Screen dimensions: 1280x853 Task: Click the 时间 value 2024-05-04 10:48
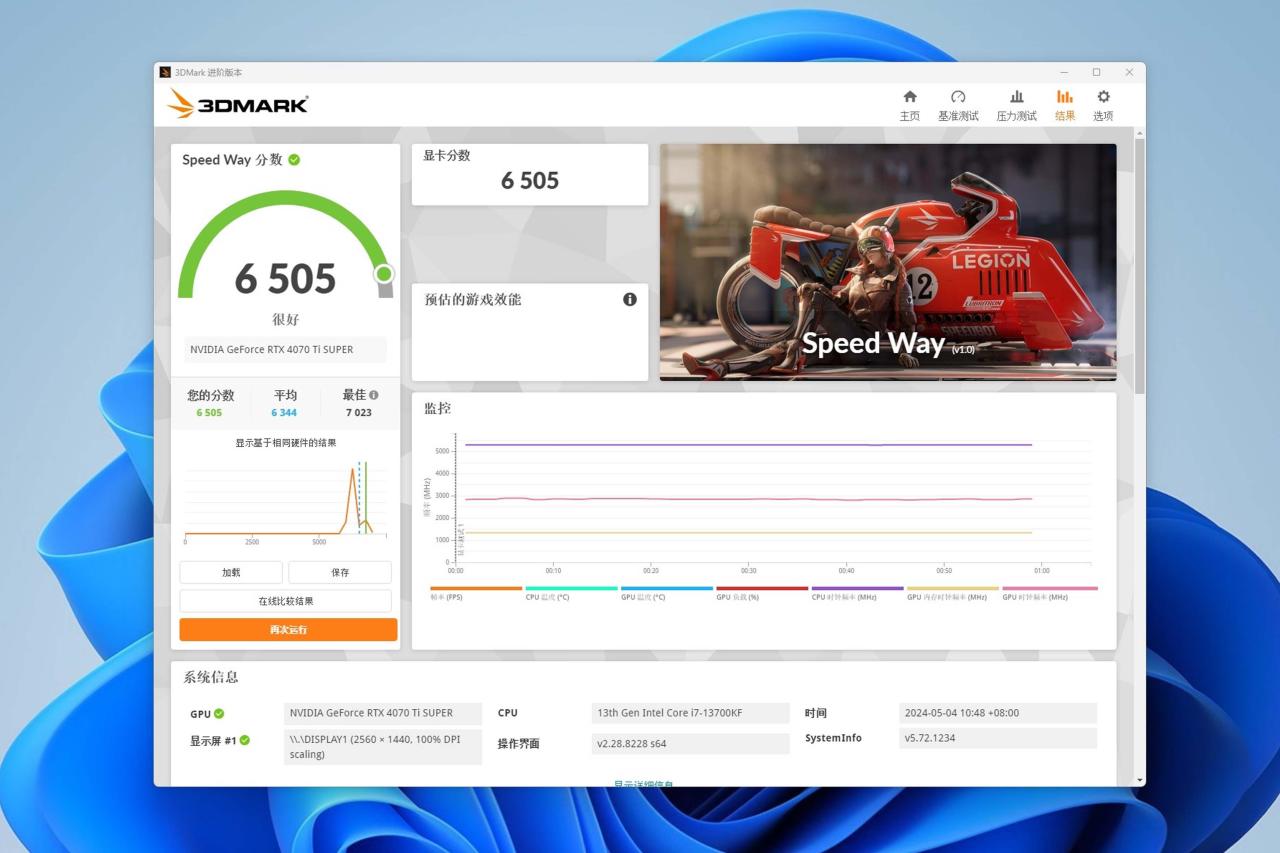[x=998, y=713]
